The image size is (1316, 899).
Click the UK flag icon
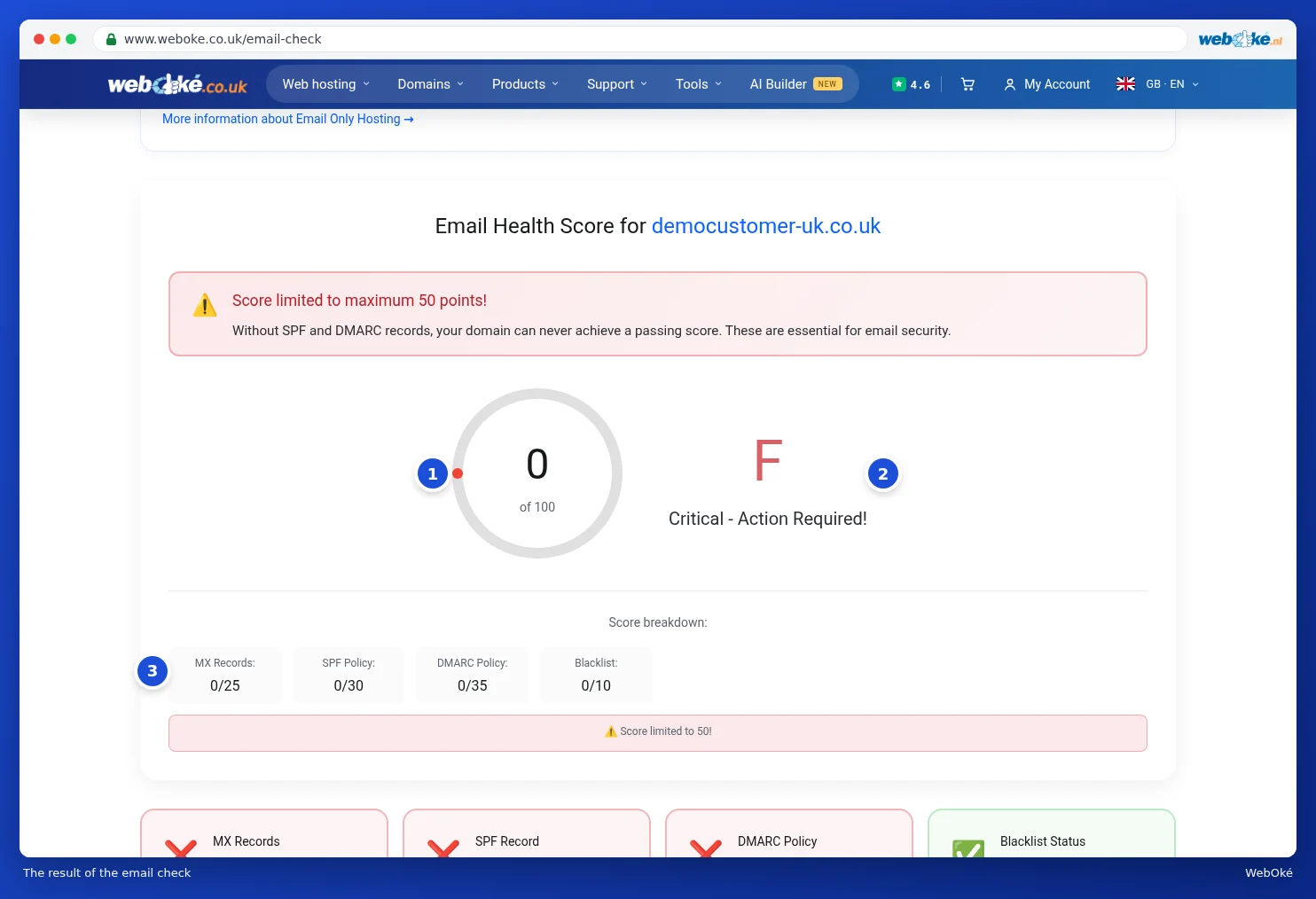coord(1125,84)
